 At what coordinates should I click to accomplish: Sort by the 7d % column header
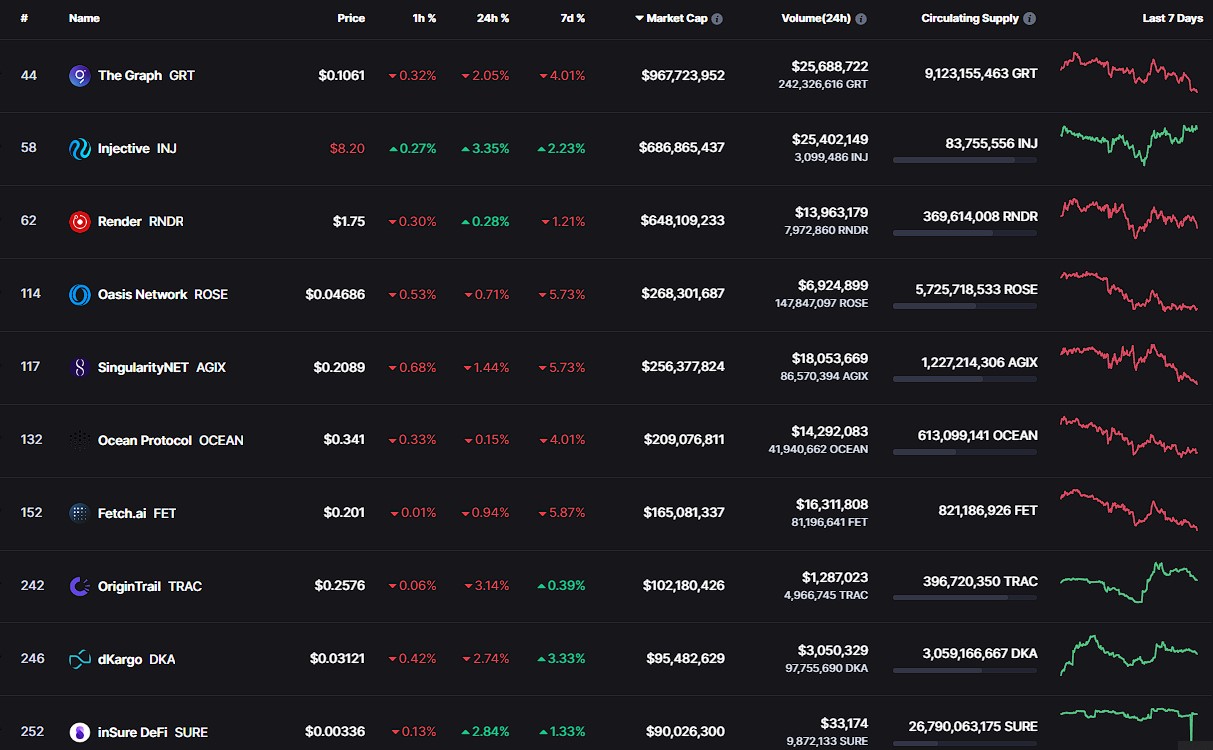coord(572,19)
